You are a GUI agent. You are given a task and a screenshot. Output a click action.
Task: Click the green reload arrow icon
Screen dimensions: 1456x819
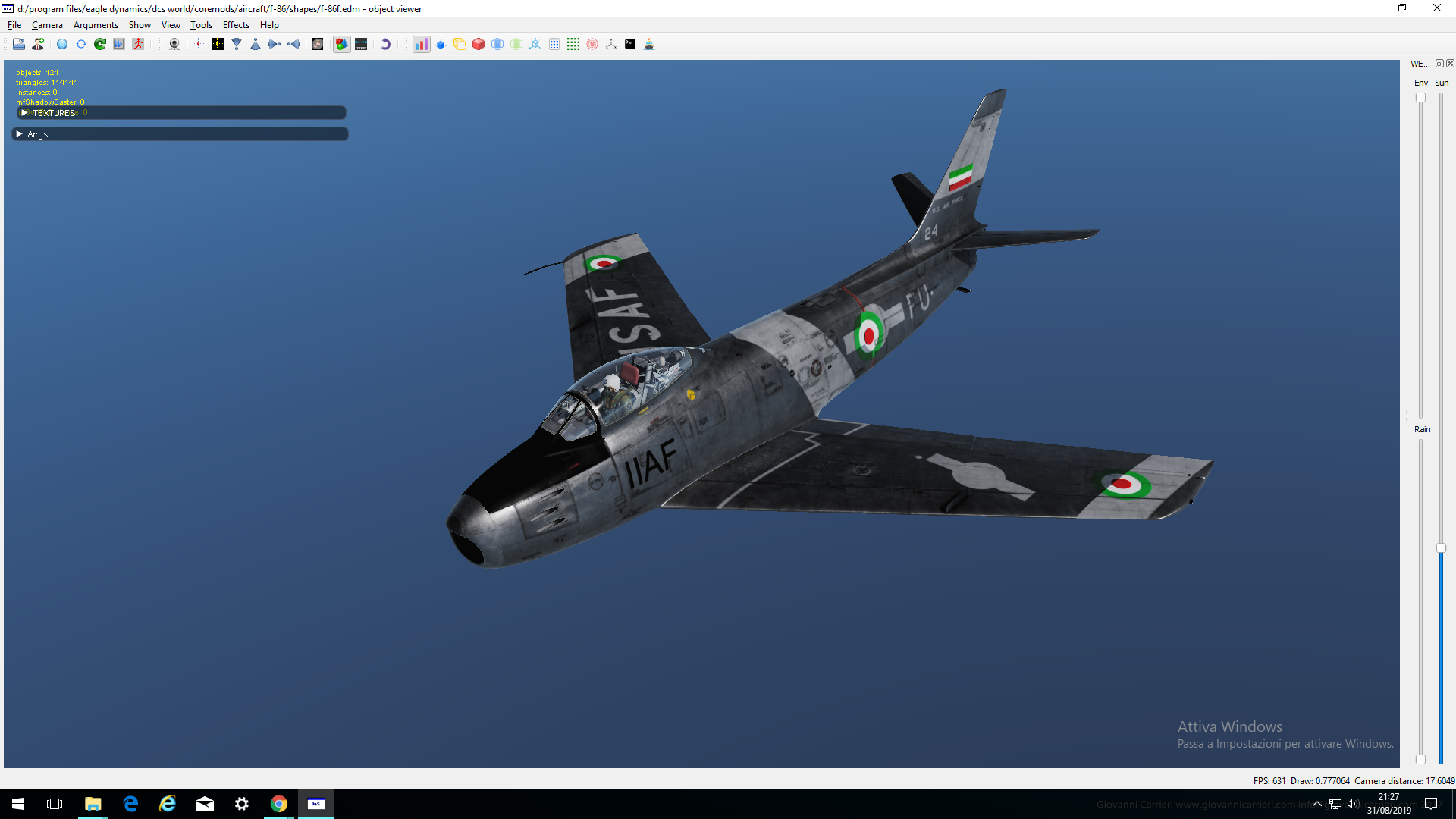point(100,44)
